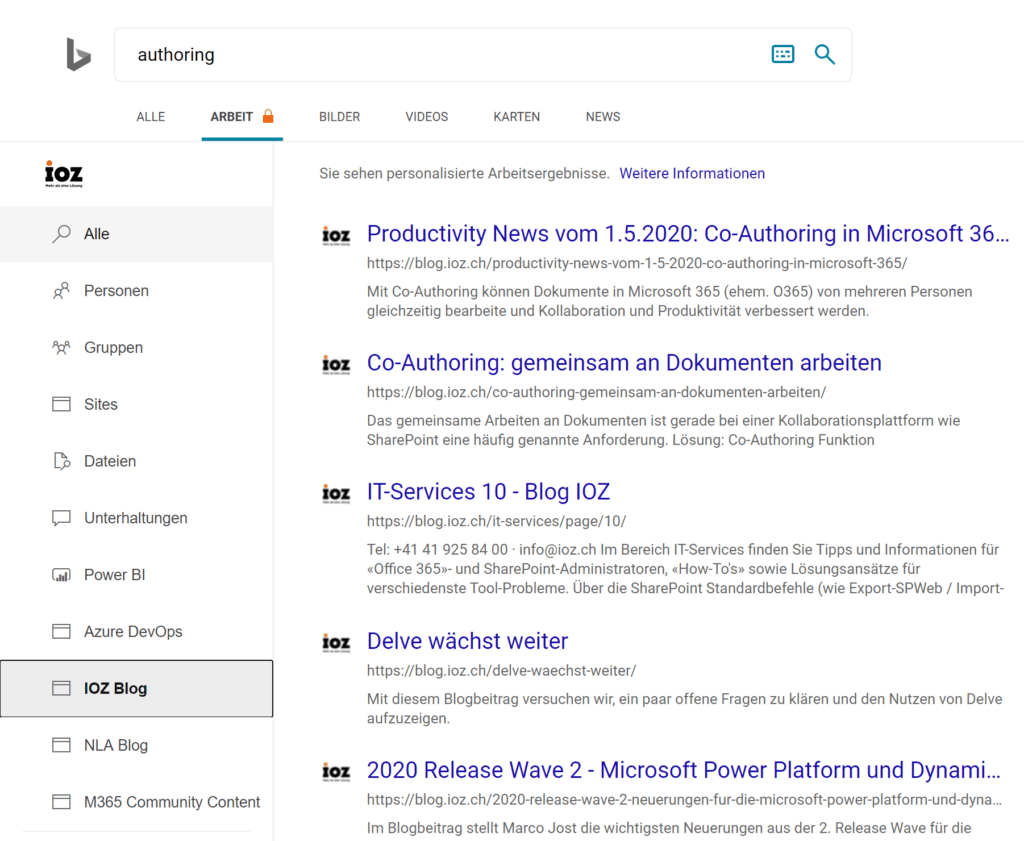1024x841 pixels.
Task: Select Sites label in the sidebar
Action: 101,404
